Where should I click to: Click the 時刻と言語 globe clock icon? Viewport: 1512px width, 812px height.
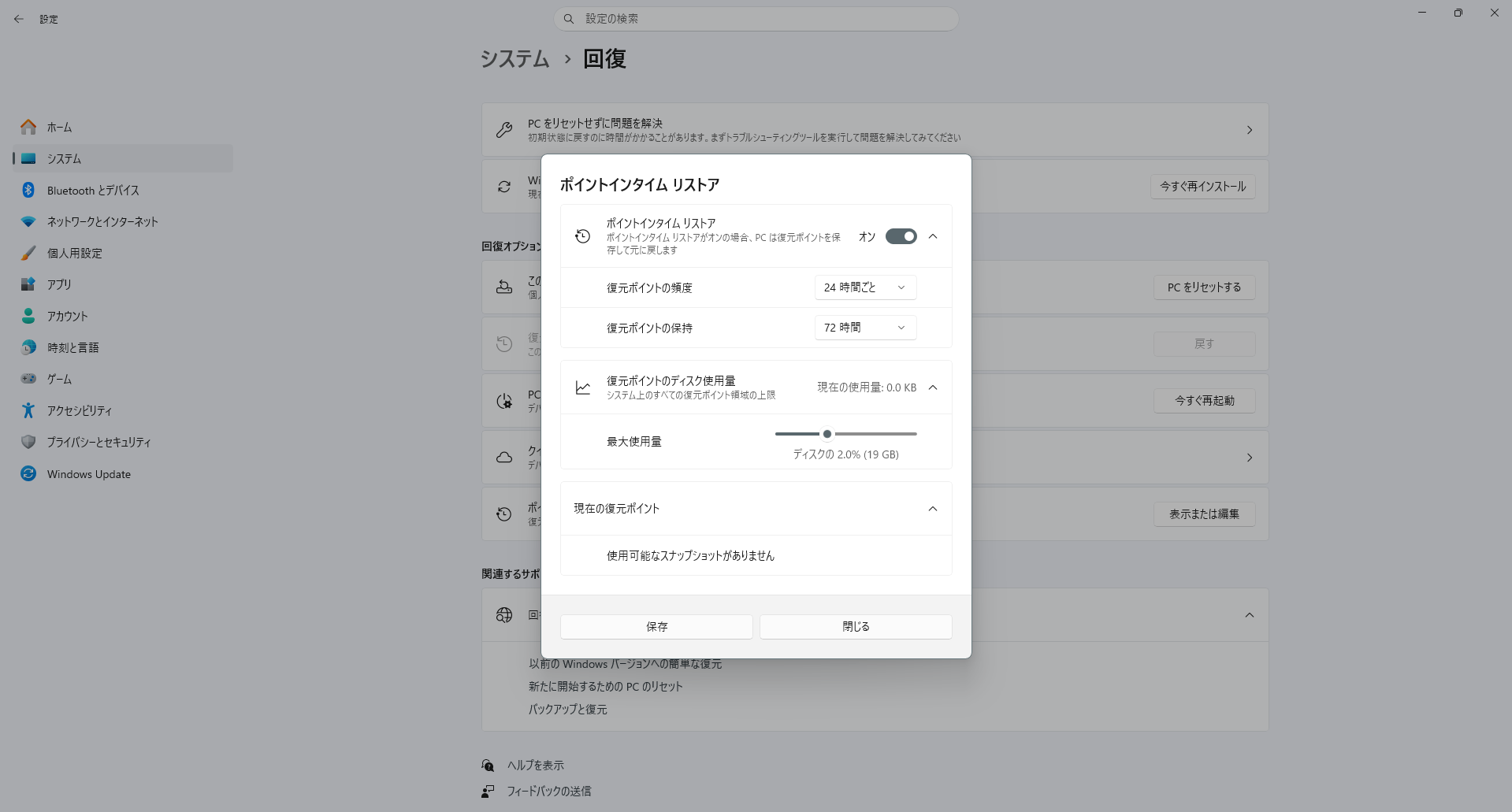coord(28,347)
